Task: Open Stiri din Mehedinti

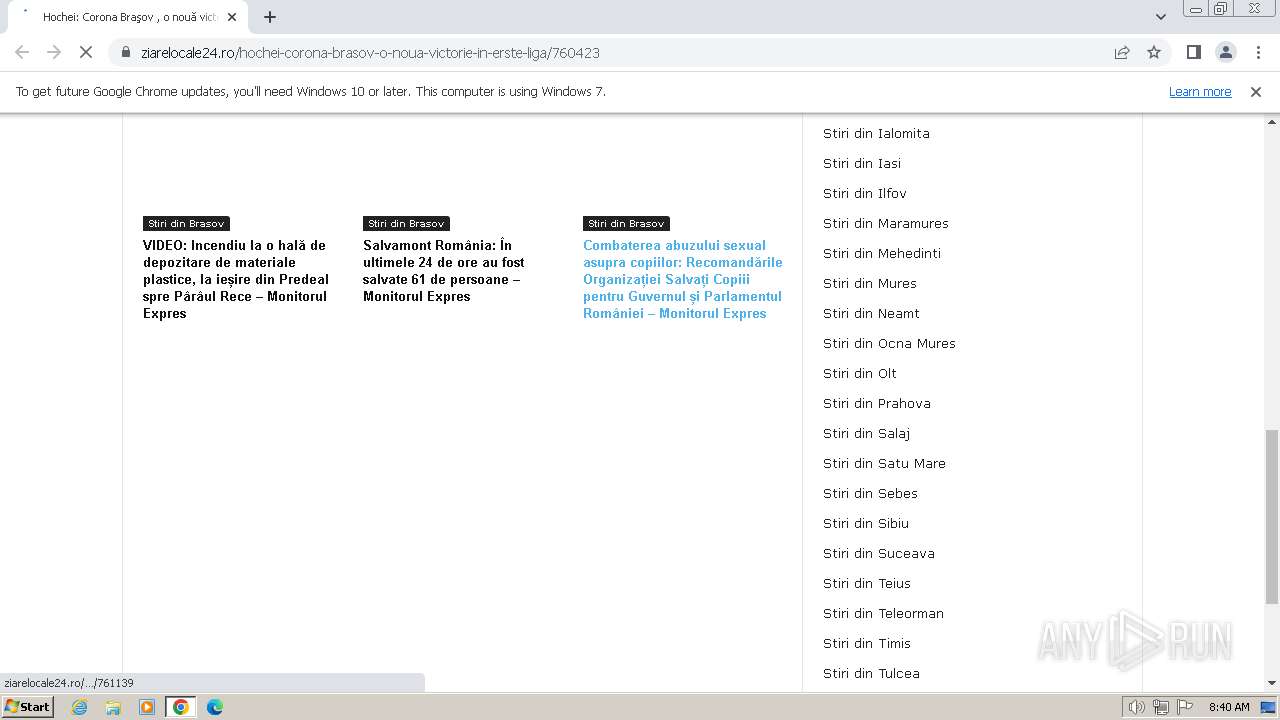Action: click(x=882, y=253)
